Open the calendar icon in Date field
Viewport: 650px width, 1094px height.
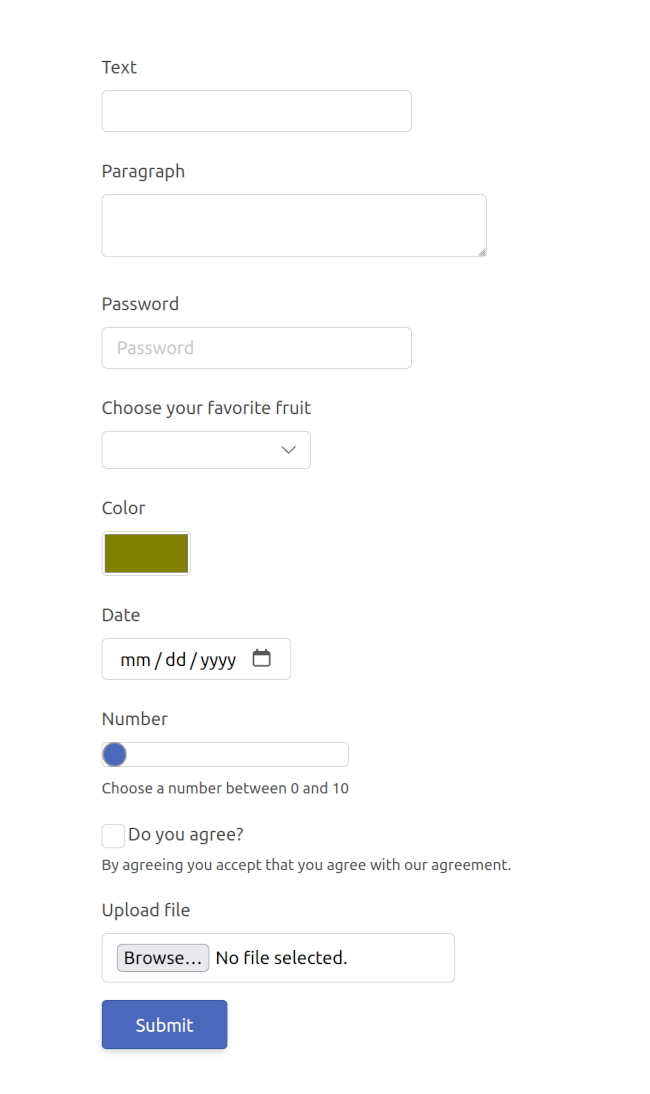(262, 658)
